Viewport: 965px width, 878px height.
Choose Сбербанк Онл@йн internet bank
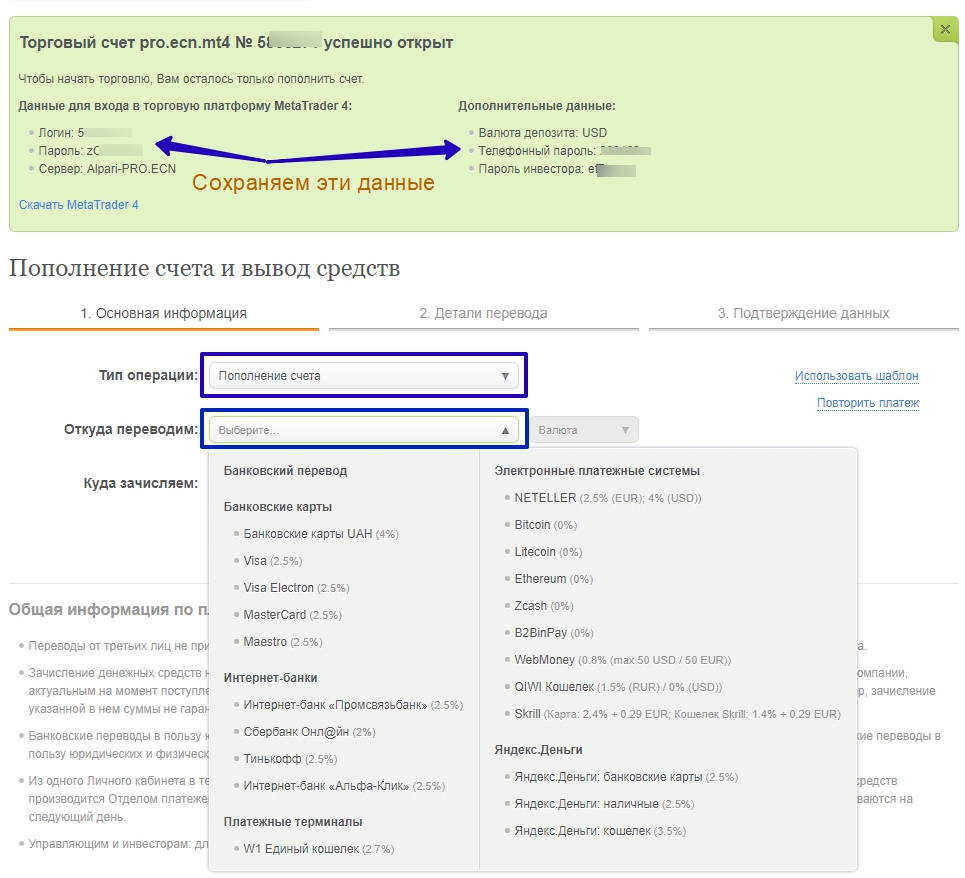pyautogui.click(x=294, y=733)
